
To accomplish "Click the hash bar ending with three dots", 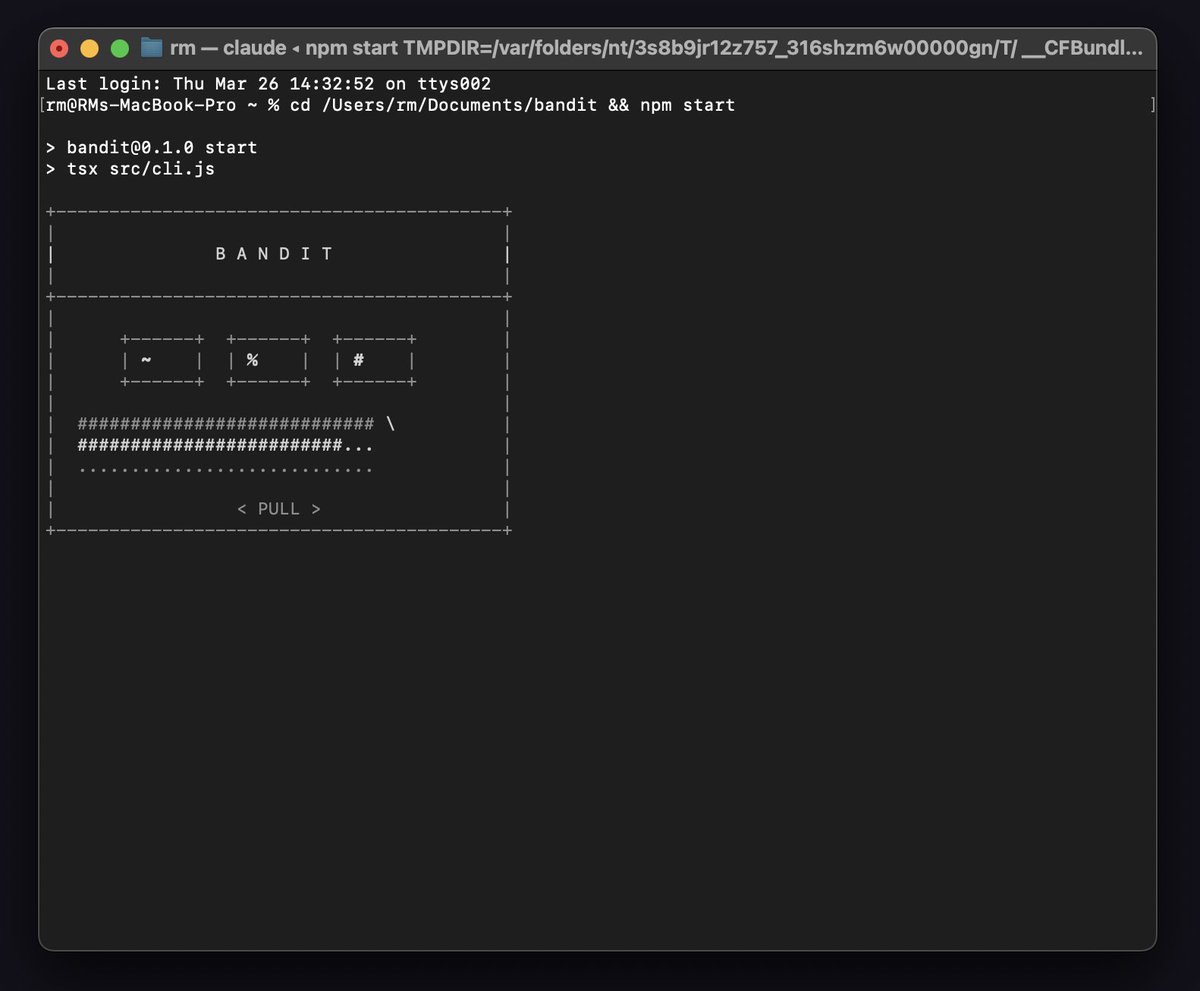I will (x=226, y=445).
